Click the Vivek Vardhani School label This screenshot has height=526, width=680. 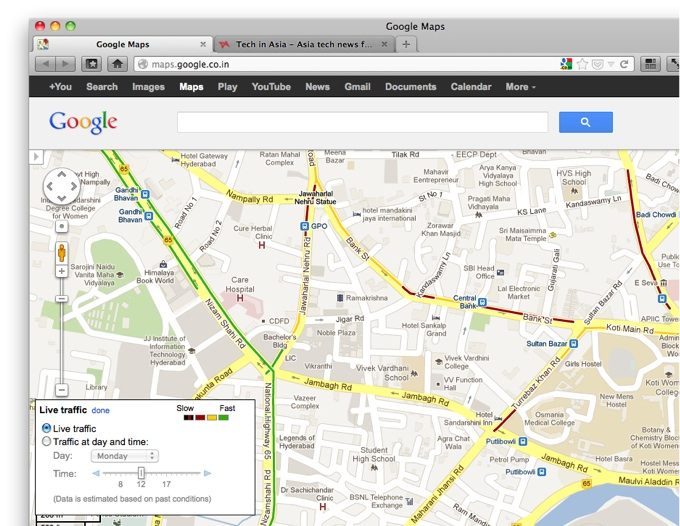(382, 372)
